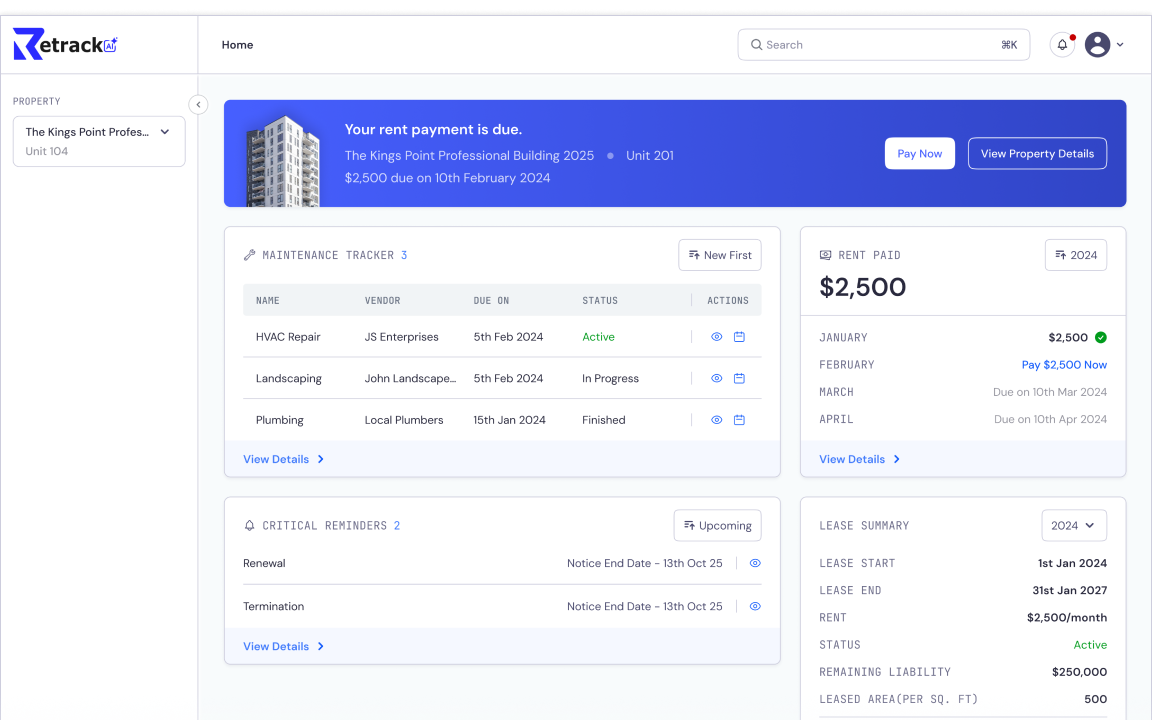Viewport: 1152px width, 720px height.
Task: View HVAC Repair details via eye icon
Action: pyautogui.click(x=716, y=337)
